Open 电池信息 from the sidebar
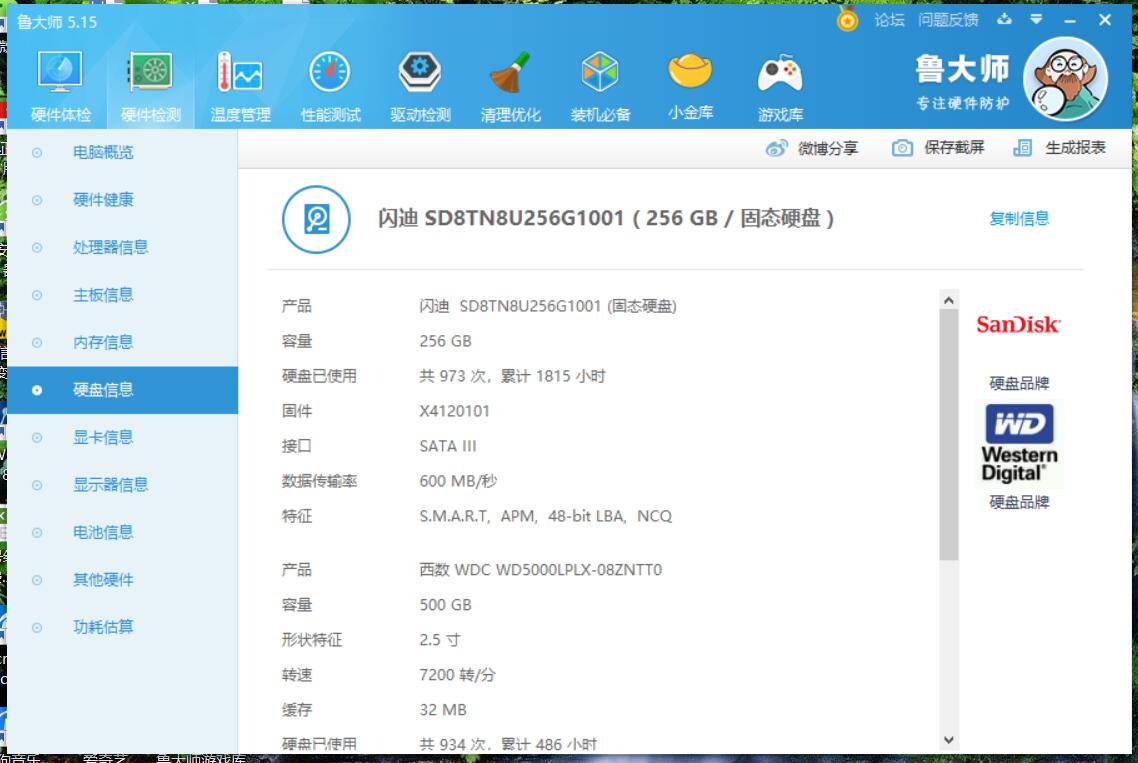This screenshot has width=1138, height=763. click(103, 532)
